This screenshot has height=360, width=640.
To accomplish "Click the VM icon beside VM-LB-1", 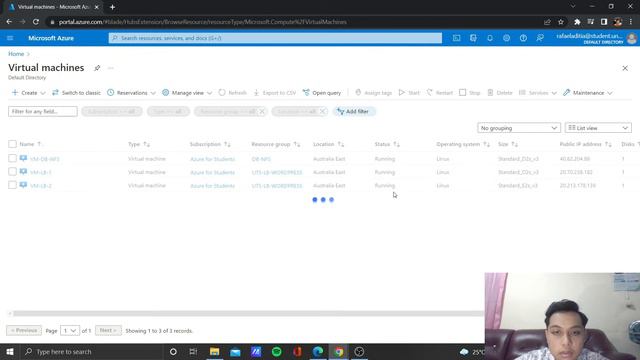I will pos(23,172).
